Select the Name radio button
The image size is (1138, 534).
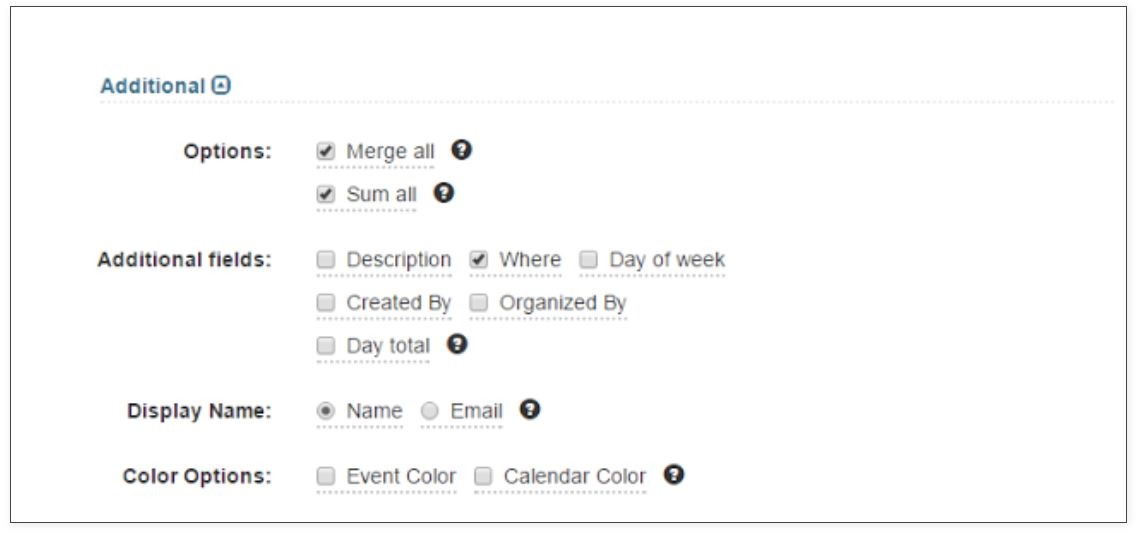coord(327,411)
